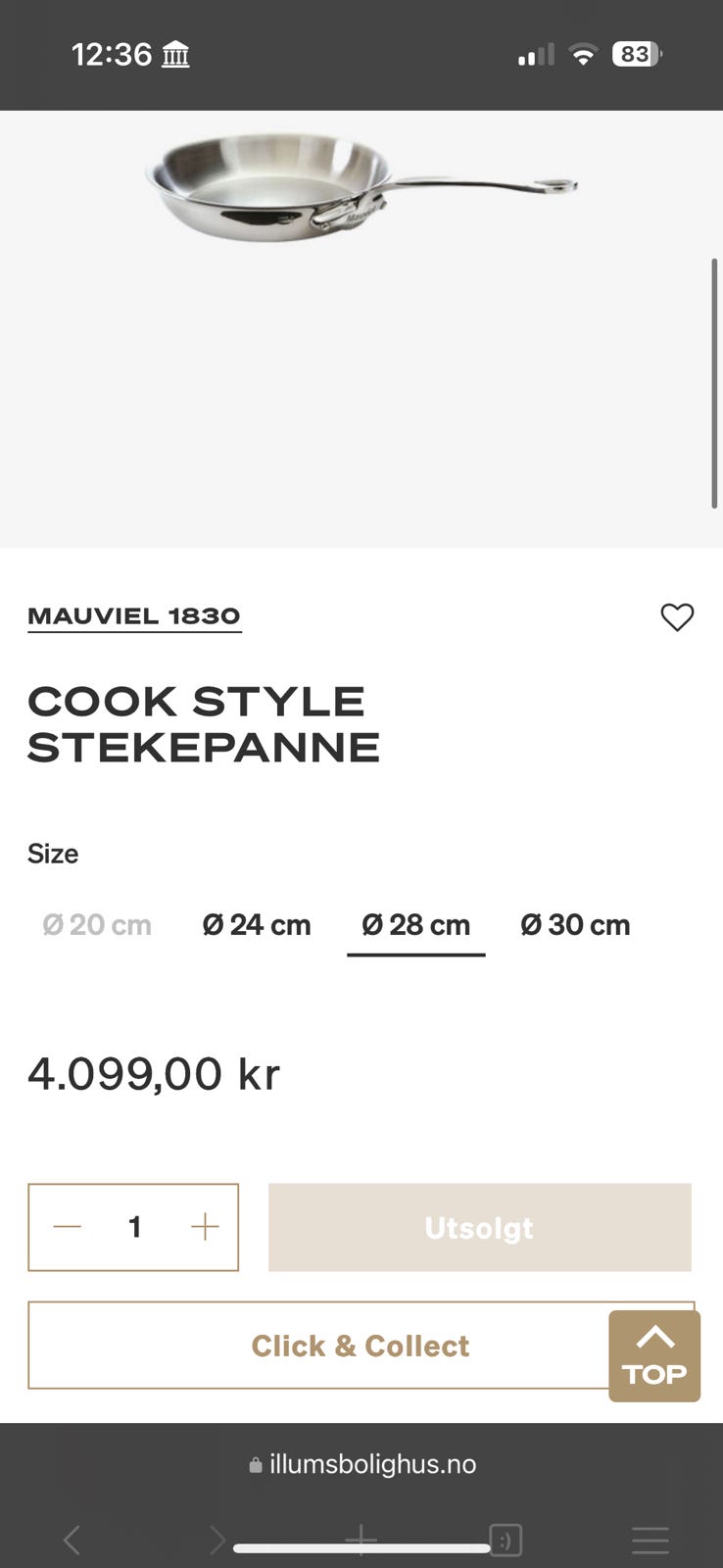Click the quantity field showing 1
723x1568 pixels.
click(x=135, y=1227)
